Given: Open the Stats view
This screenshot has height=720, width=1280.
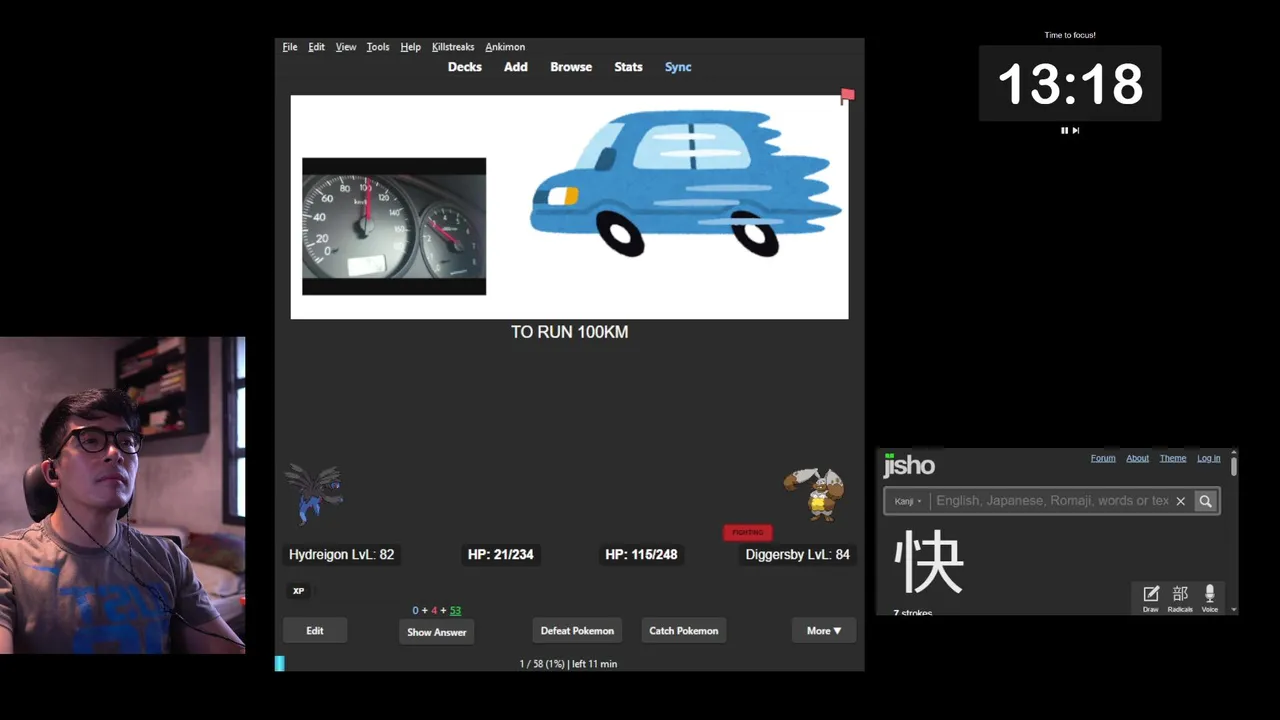Looking at the screenshot, I should coord(628,67).
